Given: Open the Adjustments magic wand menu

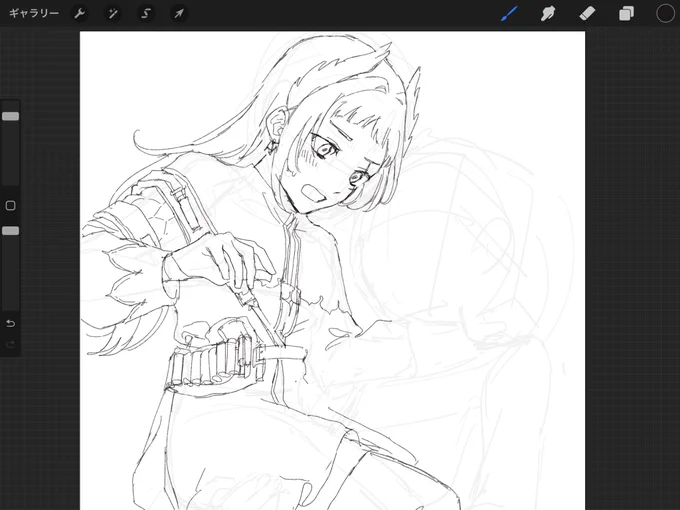Looking at the screenshot, I should pos(113,13).
